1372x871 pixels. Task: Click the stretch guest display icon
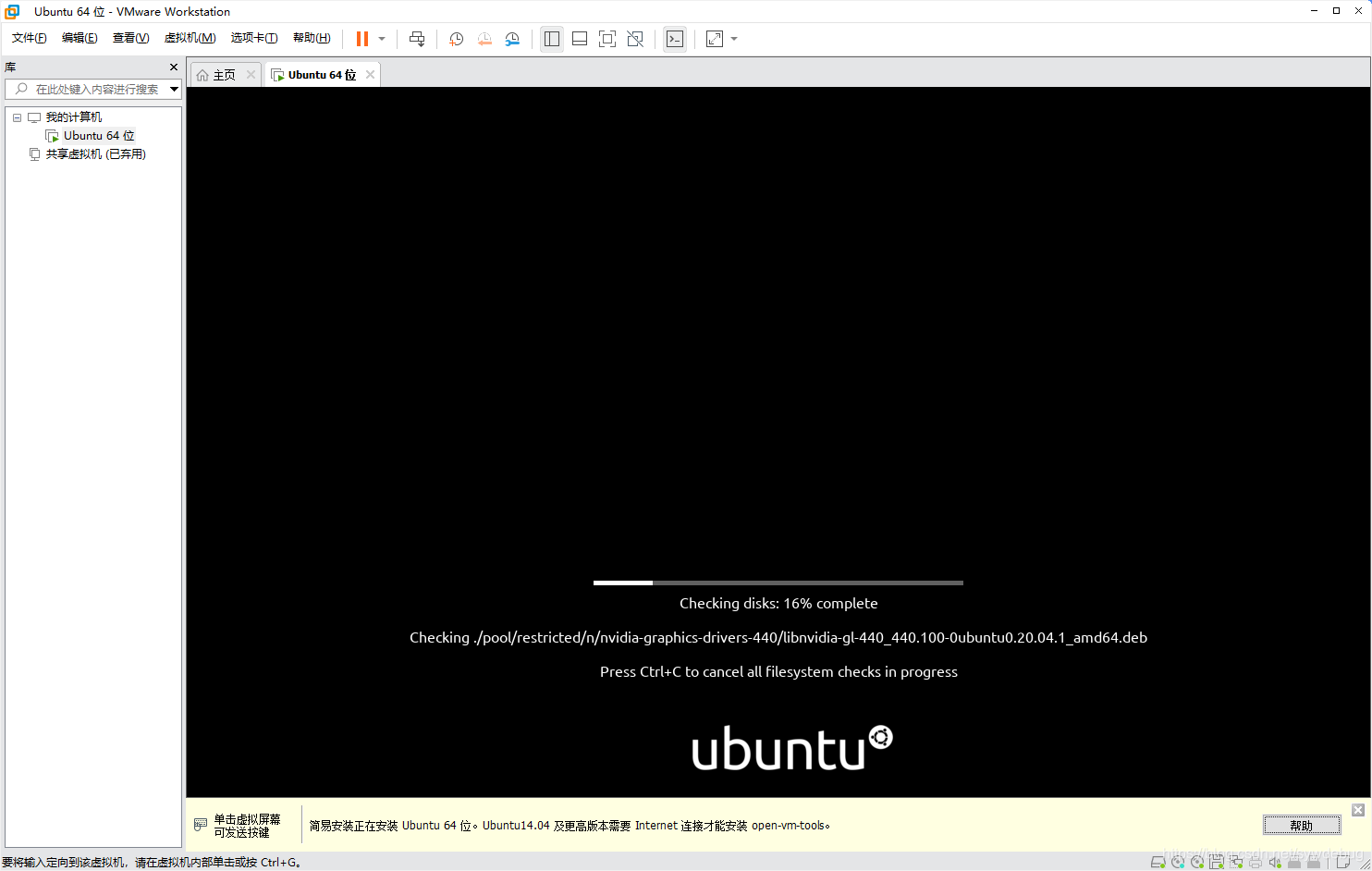point(715,39)
